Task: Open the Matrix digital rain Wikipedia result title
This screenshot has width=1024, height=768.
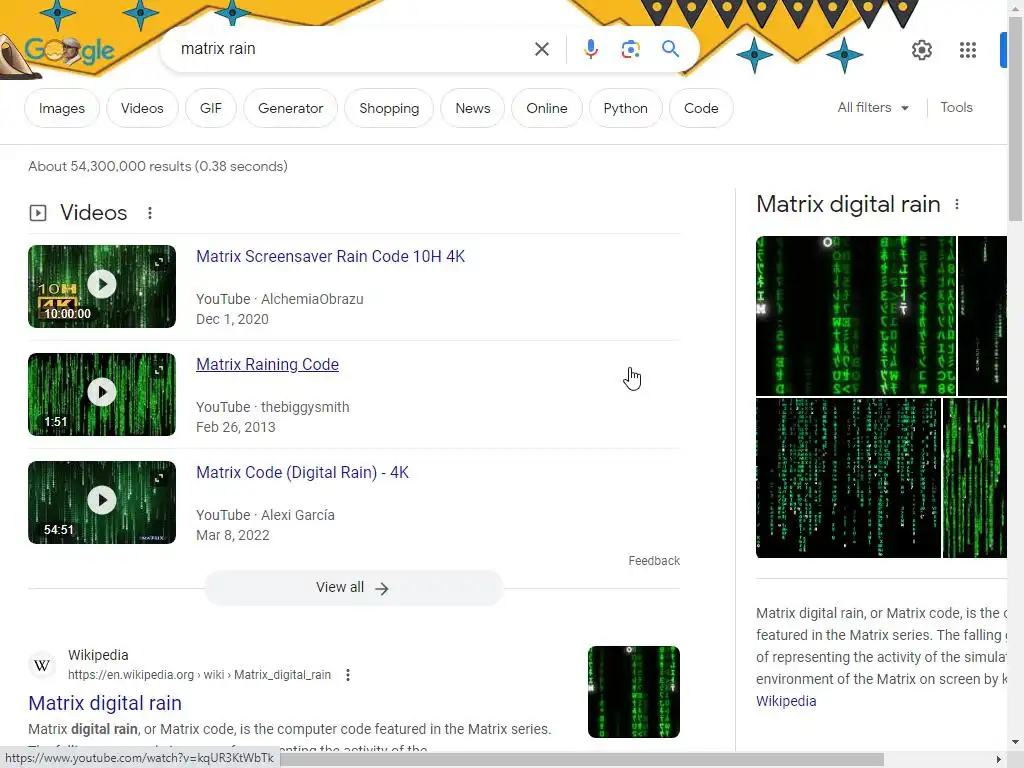Action: point(105,703)
